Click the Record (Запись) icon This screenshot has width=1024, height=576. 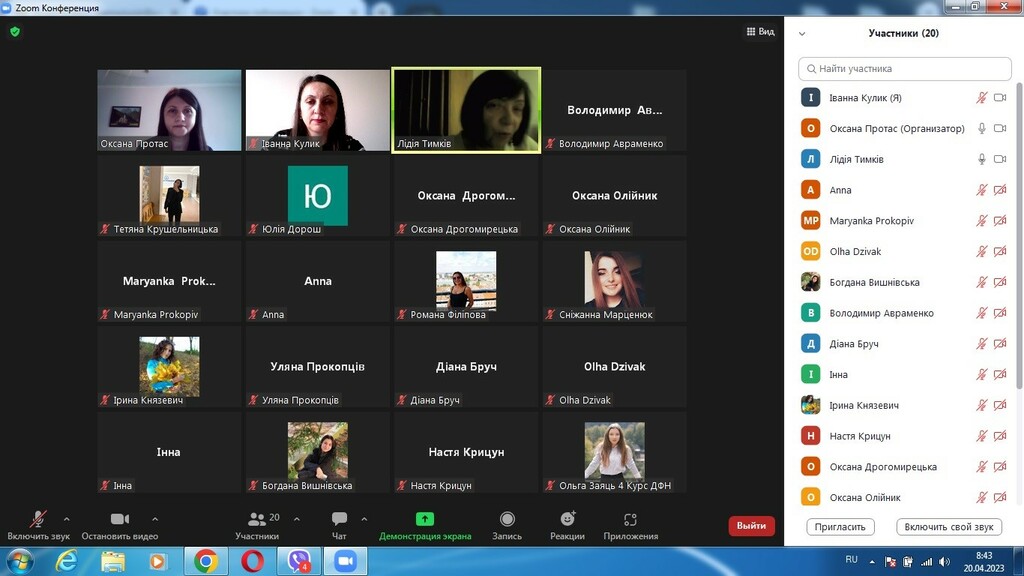pyautogui.click(x=507, y=519)
